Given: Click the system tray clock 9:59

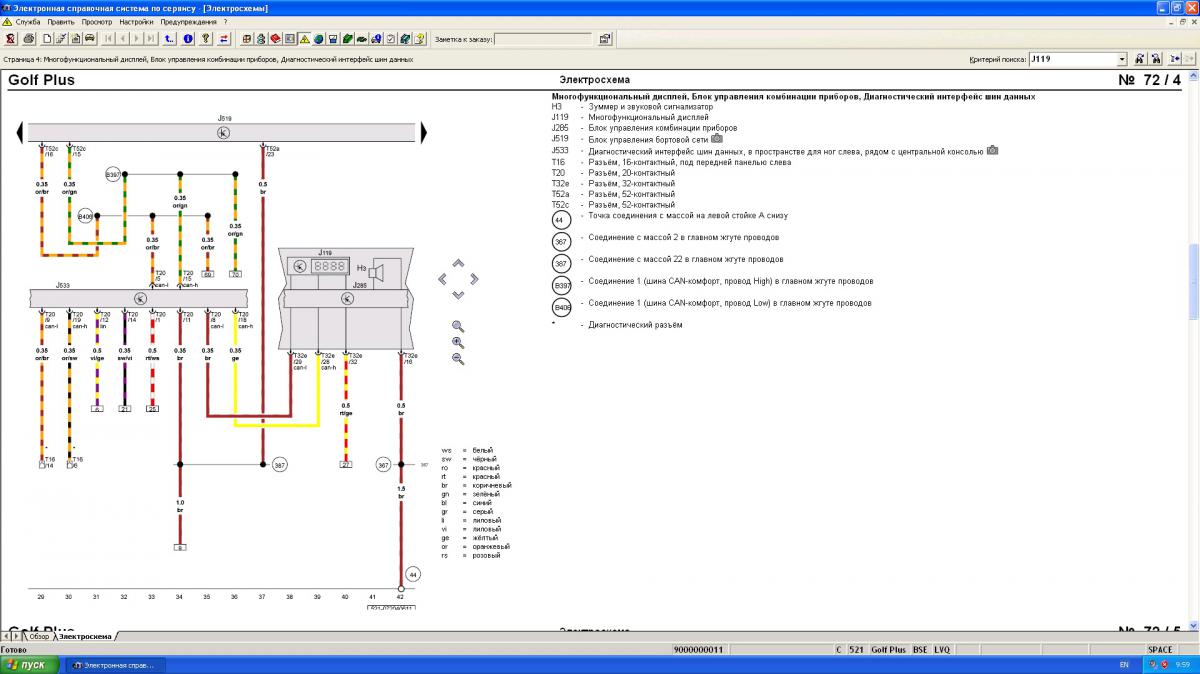Looking at the screenshot, I should pyautogui.click(x=1184, y=665).
